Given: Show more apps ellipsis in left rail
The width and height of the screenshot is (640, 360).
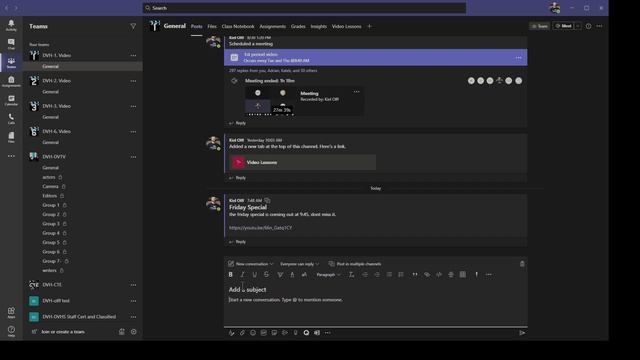Looking at the screenshot, I should point(11,156).
